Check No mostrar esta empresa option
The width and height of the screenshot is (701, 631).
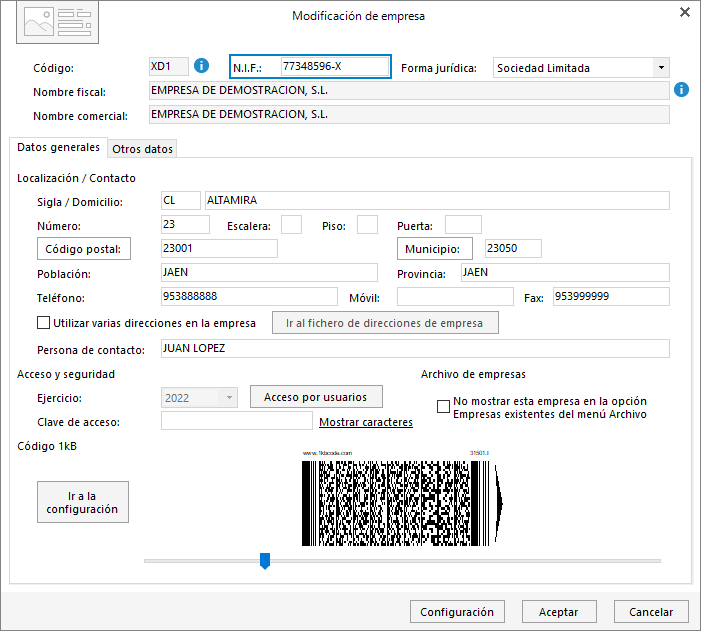tap(443, 407)
